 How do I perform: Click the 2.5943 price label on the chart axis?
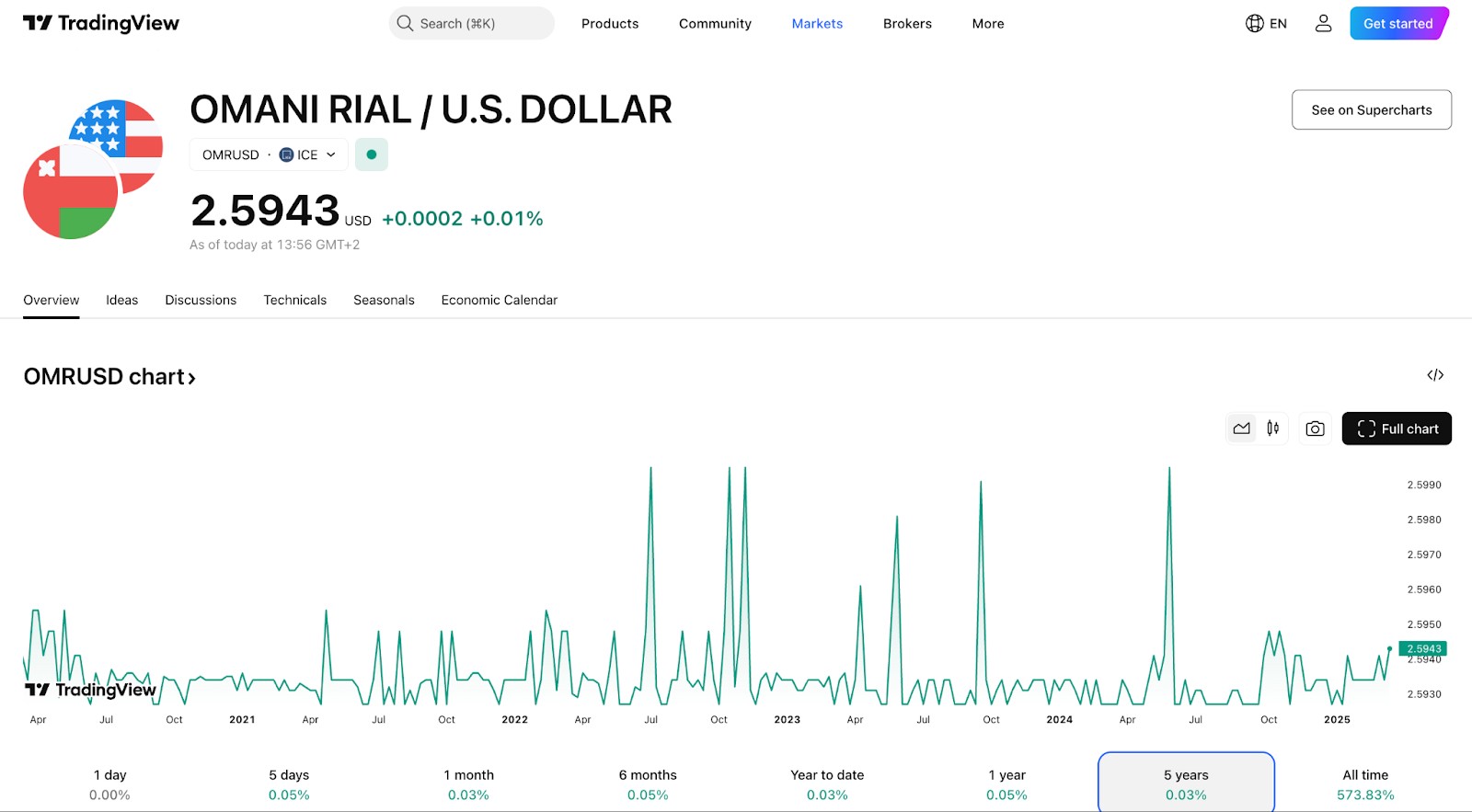coord(1423,648)
